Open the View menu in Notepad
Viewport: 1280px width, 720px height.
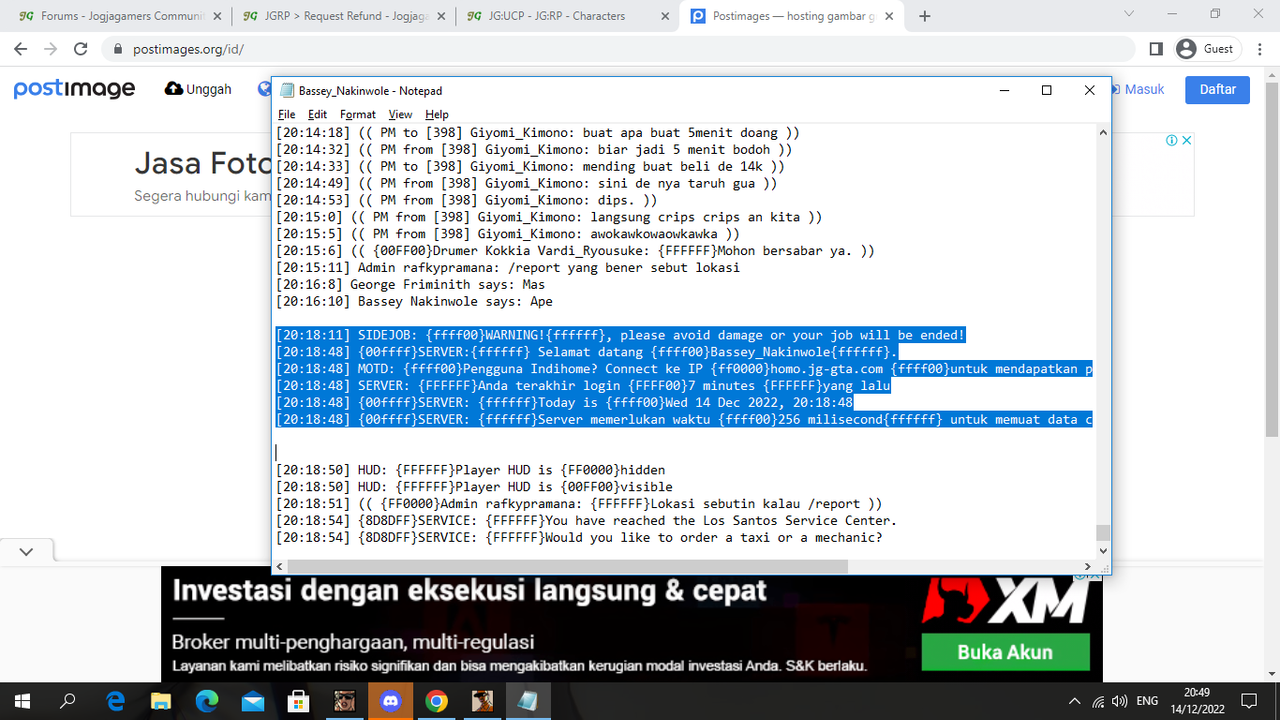click(400, 114)
